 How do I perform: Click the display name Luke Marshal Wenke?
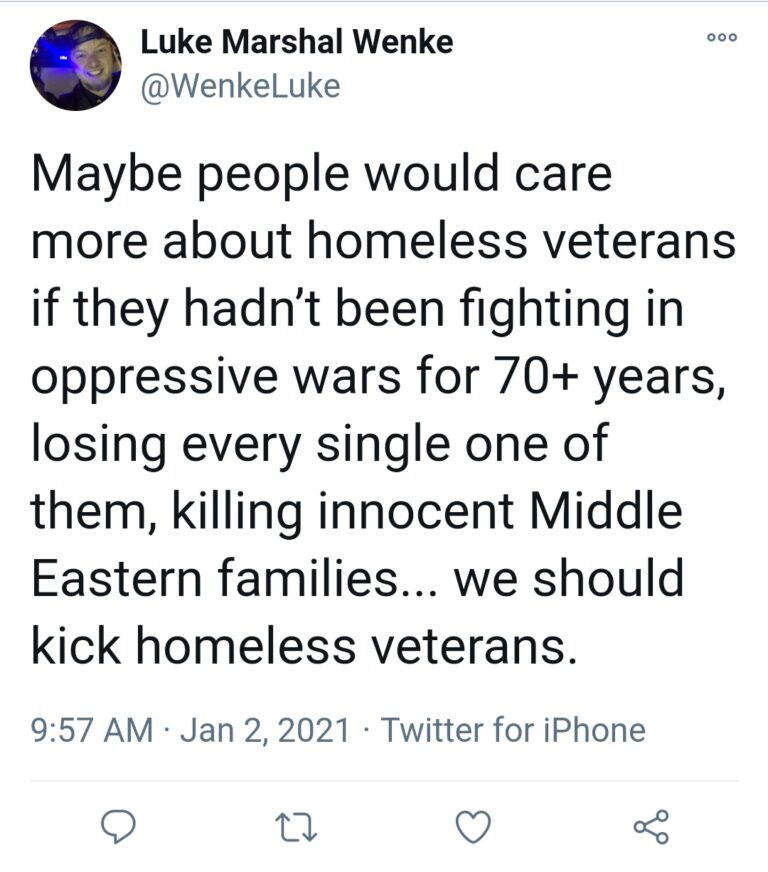pos(297,42)
